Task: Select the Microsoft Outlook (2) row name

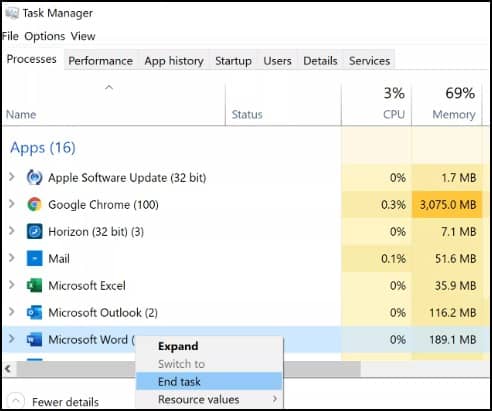Action: 103,312
